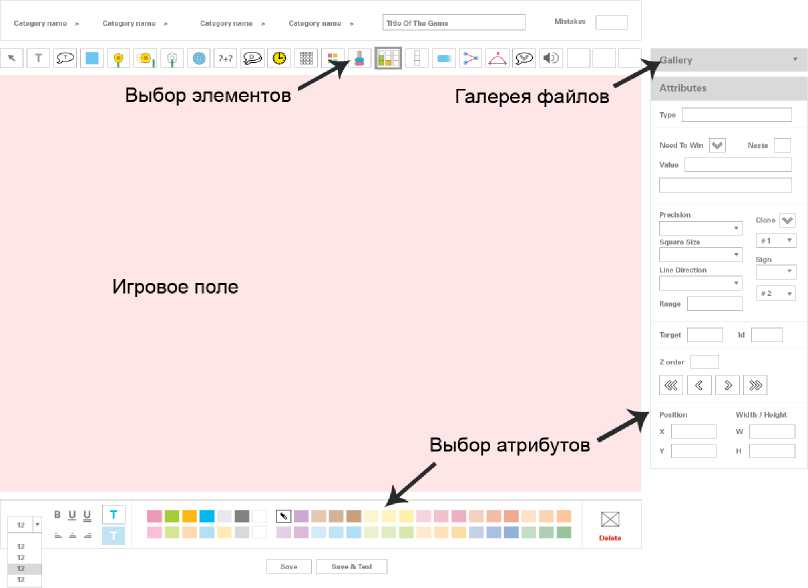Image resolution: width=808 pixels, height=588 pixels.
Task: Pick the bright green color swatch
Action: pyautogui.click(x=172, y=516)
